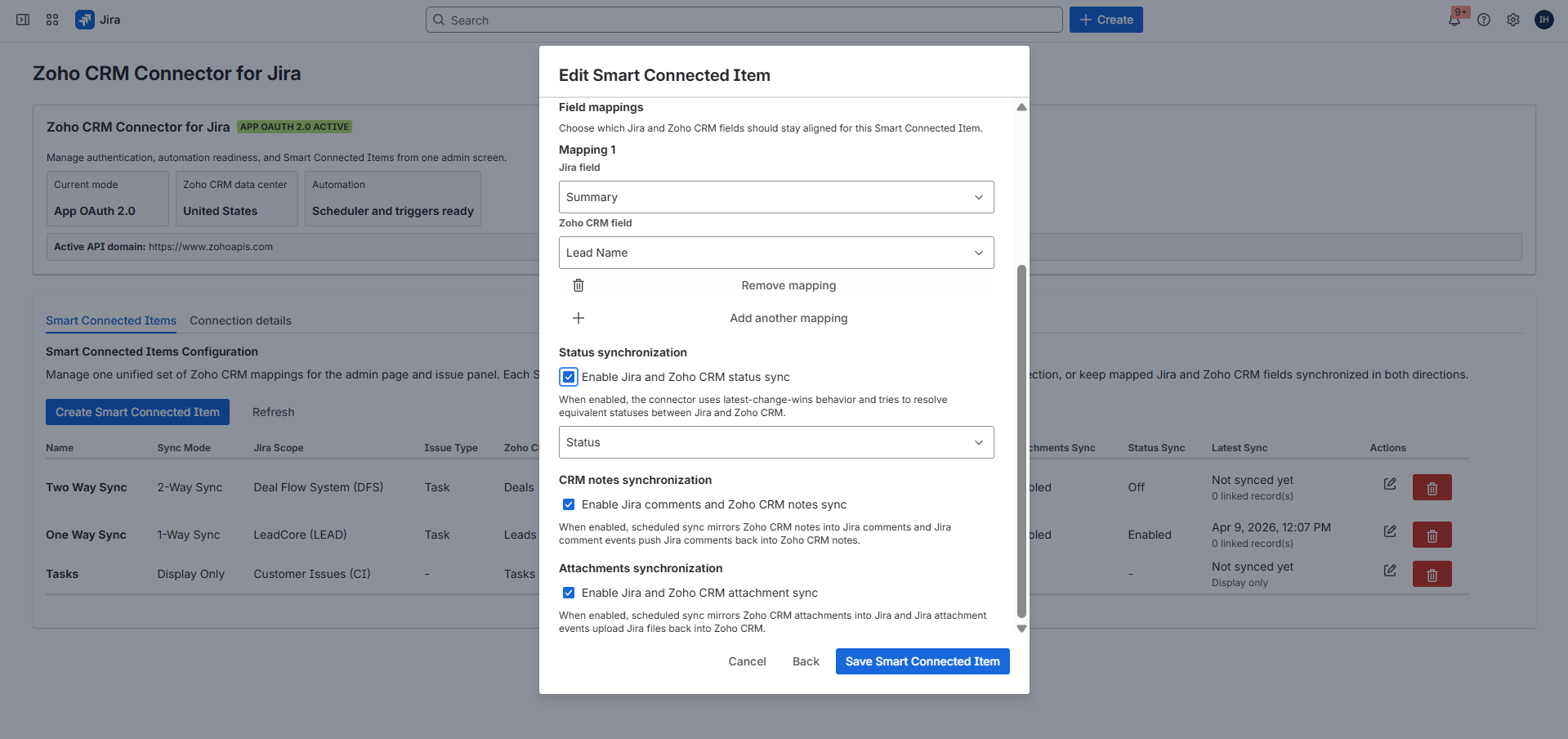Image resolution: width=1568 pixels, height=739 pixels.
Task: Click Customer Issues (CI) cell
Action: (311, 574)
